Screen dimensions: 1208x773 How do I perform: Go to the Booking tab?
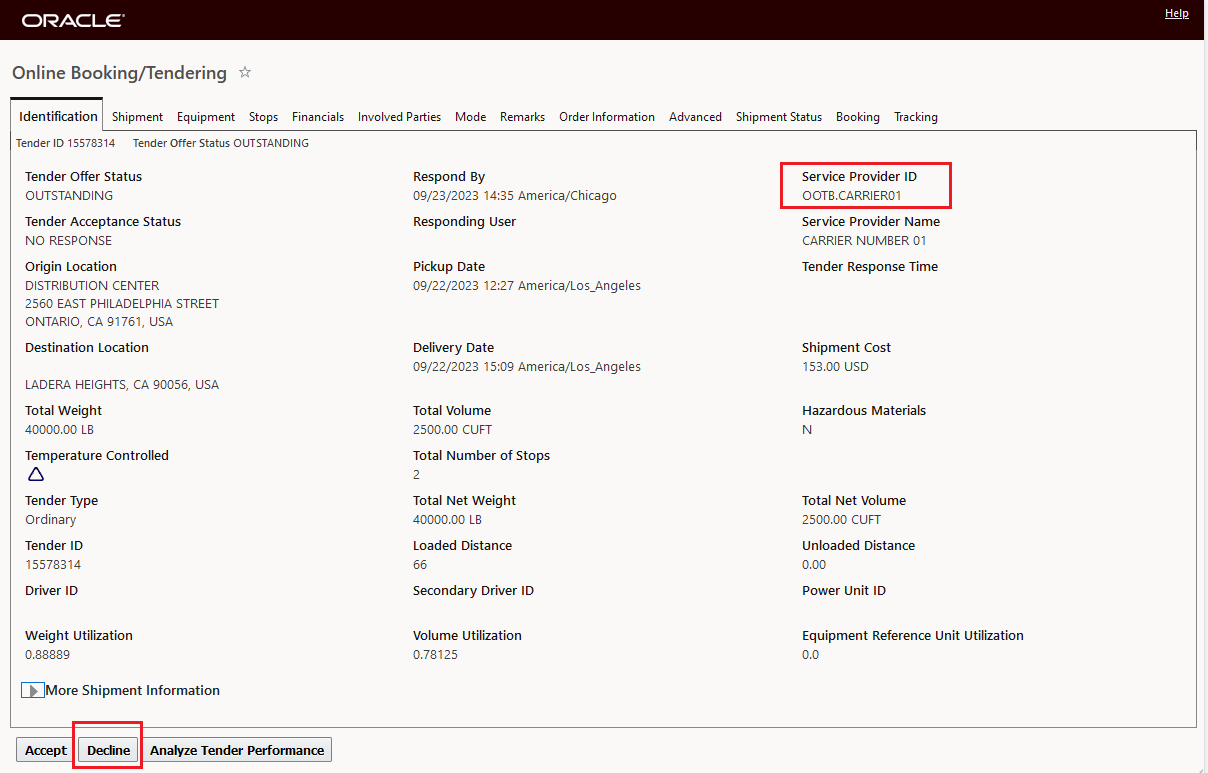point(858,117)
